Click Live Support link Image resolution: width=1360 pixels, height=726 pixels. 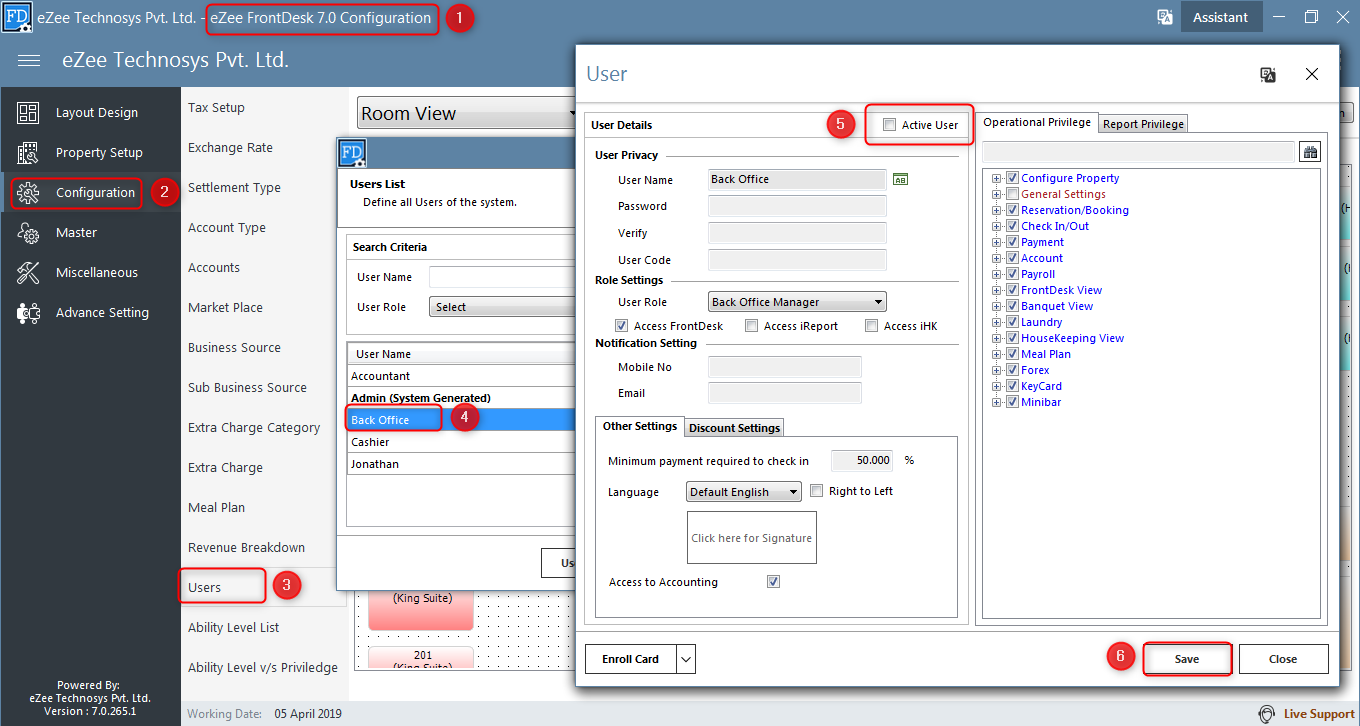(1319, 714)
